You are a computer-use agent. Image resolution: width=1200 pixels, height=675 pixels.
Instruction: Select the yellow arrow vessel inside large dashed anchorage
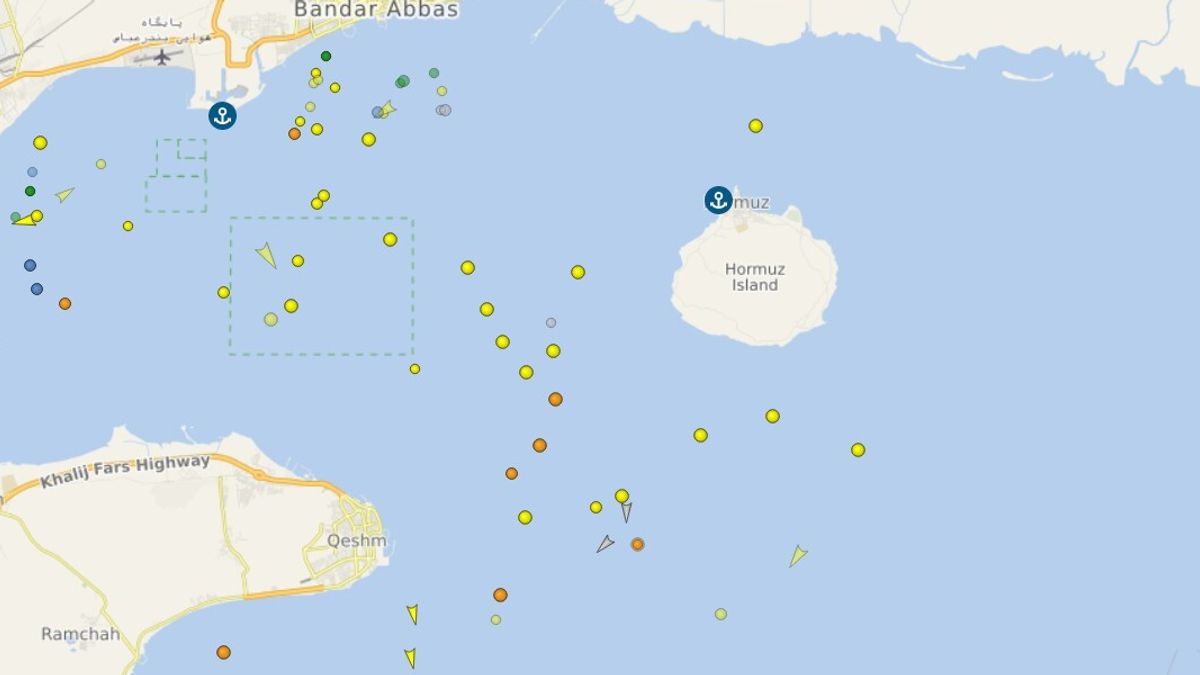coord(266,255)
